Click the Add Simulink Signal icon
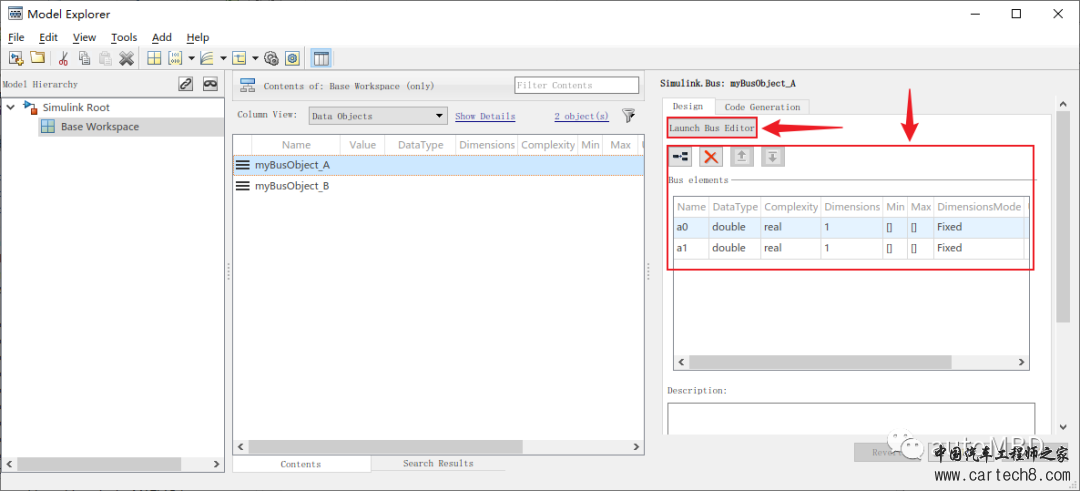 [207, 59]
